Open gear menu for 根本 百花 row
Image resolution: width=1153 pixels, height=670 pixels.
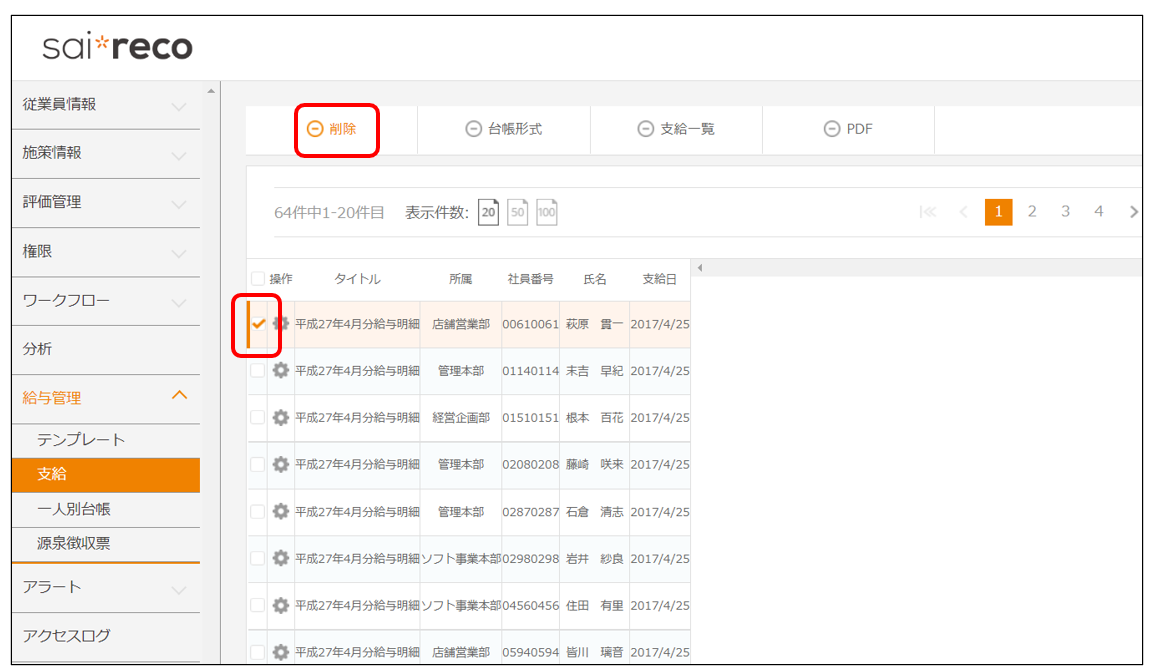(281, 417)
